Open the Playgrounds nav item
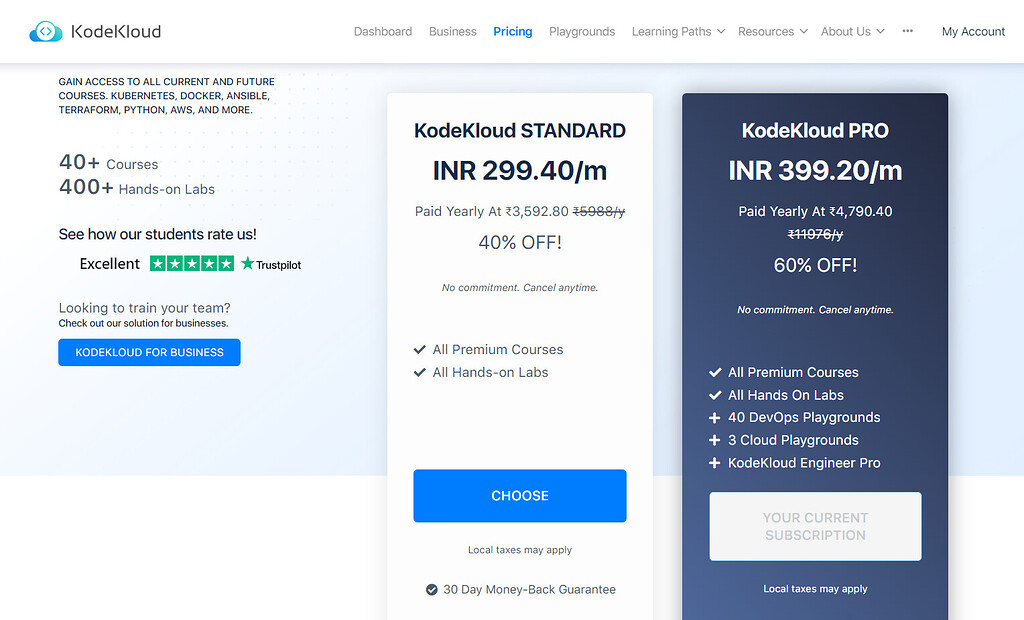1024x620 pixels. tap(582, 32)
